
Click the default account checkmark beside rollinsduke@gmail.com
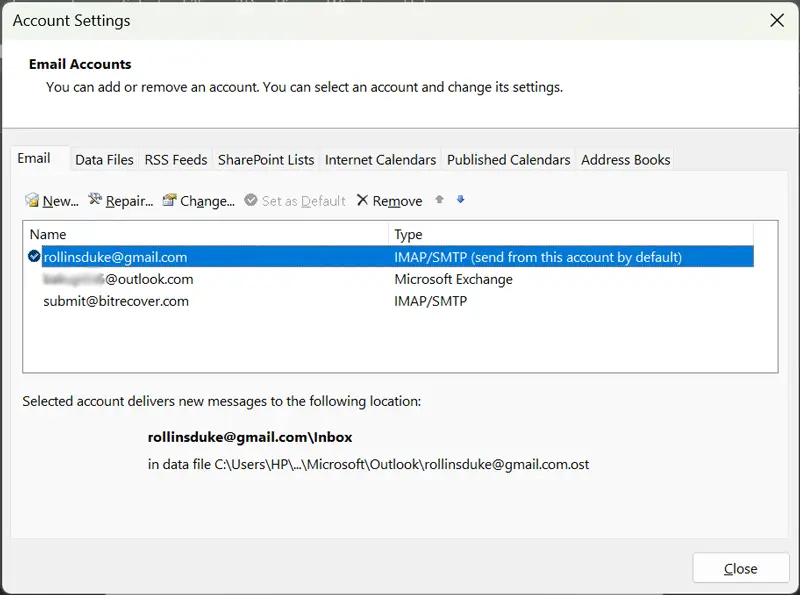[34, 256]
